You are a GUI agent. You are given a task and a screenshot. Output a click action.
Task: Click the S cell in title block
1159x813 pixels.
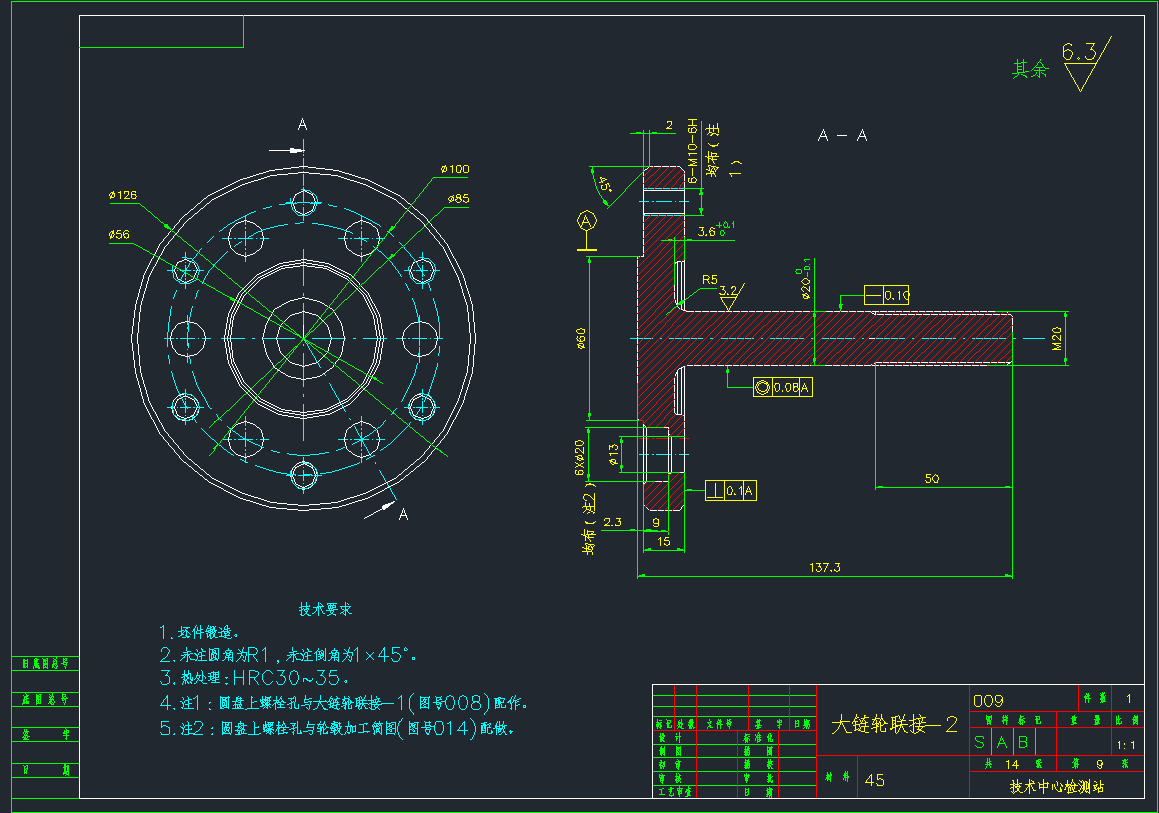click(x=979, y=742)
